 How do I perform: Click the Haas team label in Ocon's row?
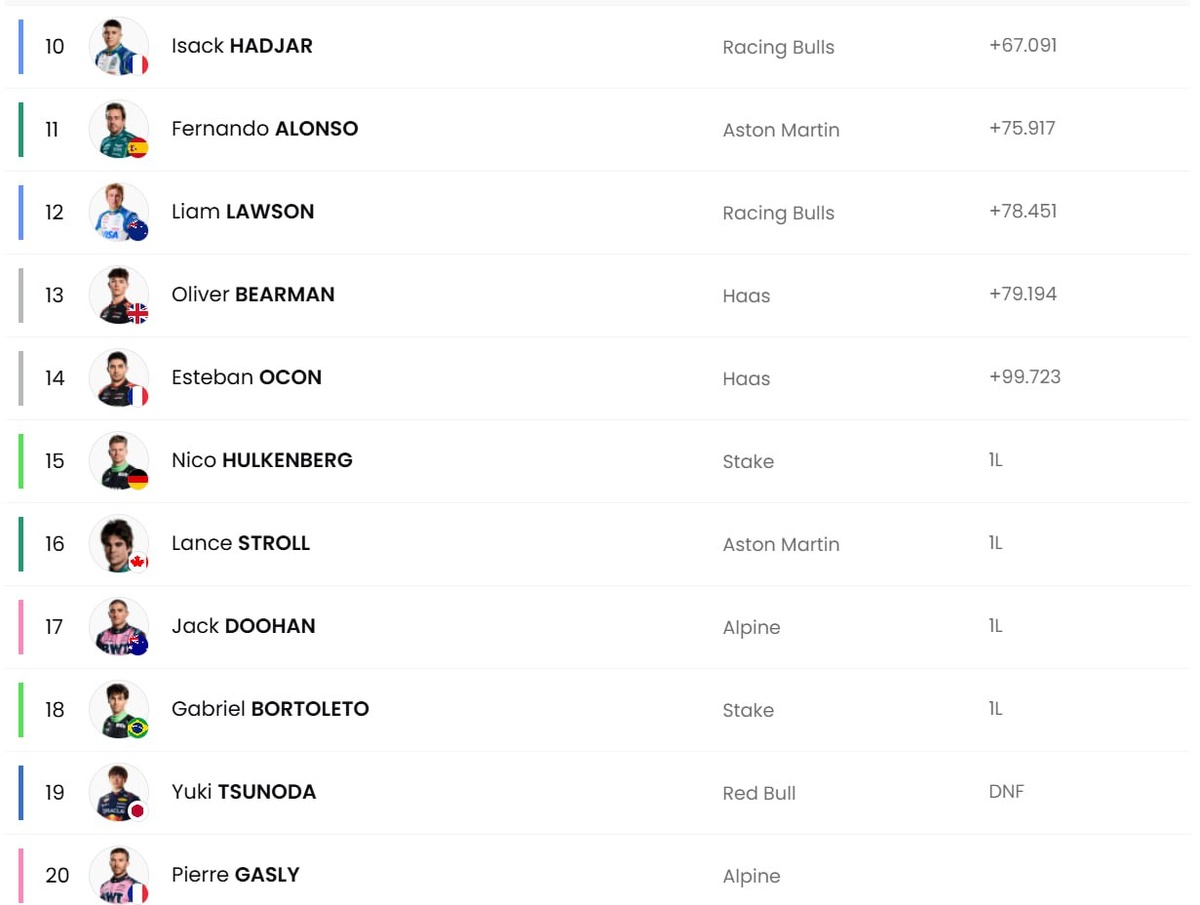pos(746,379)
